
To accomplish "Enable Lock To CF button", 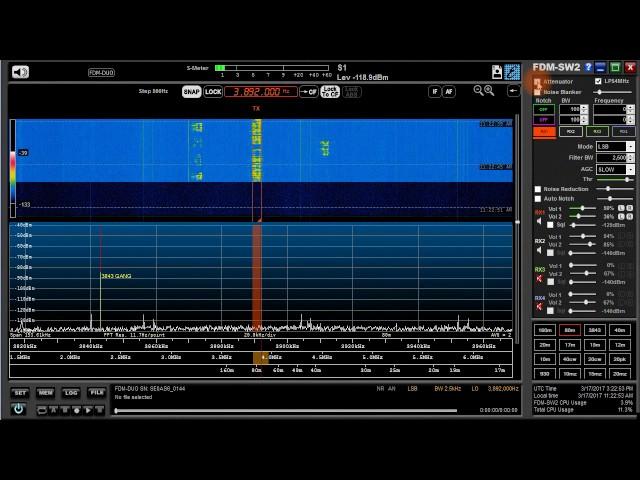I will 330,91.
